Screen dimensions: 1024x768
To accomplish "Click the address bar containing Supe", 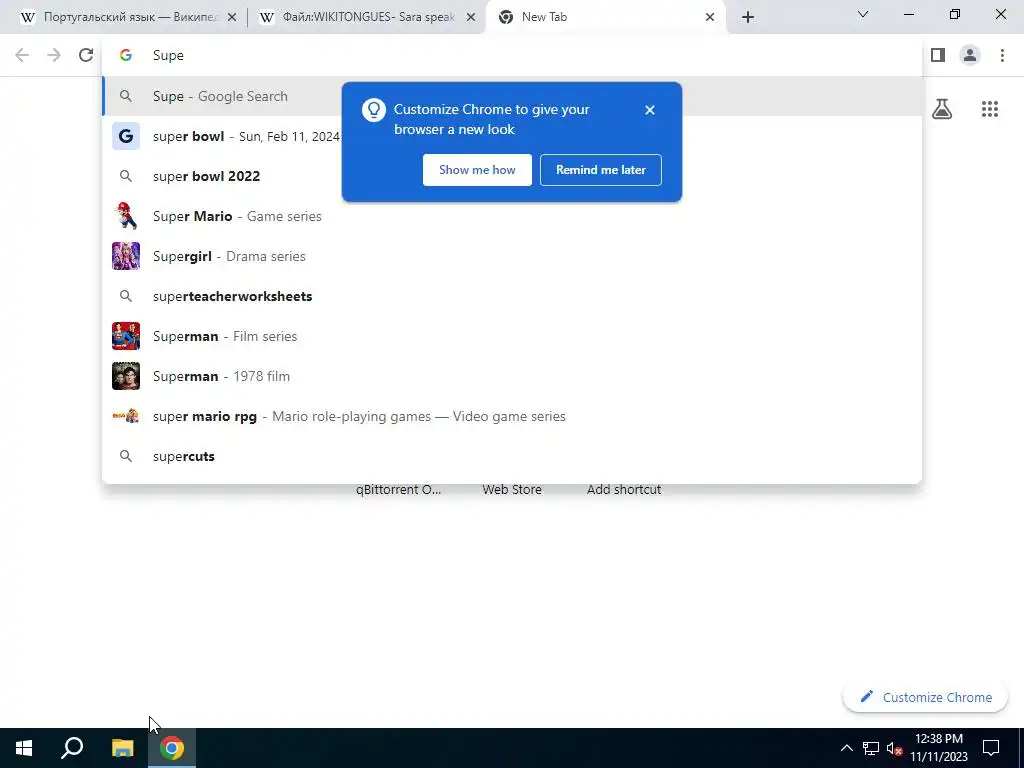I will 512,56.
